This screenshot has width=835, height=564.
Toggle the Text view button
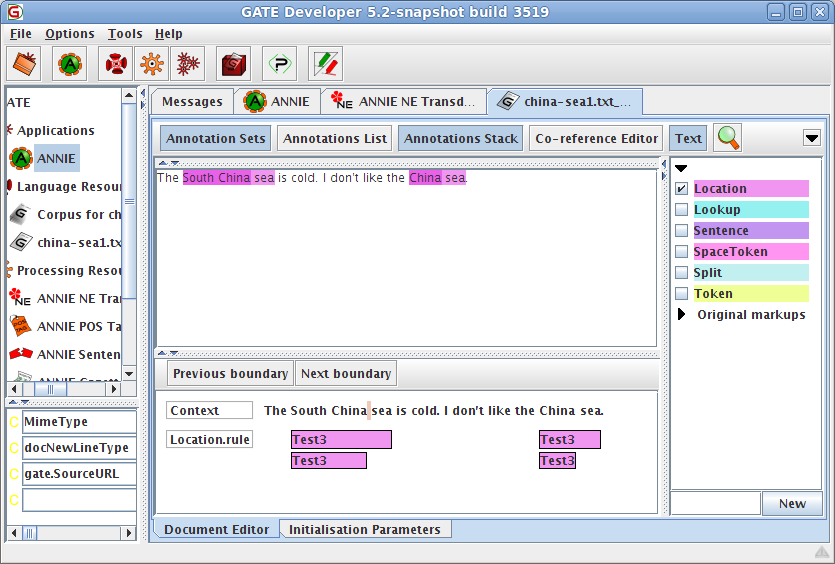coord(688,138)
